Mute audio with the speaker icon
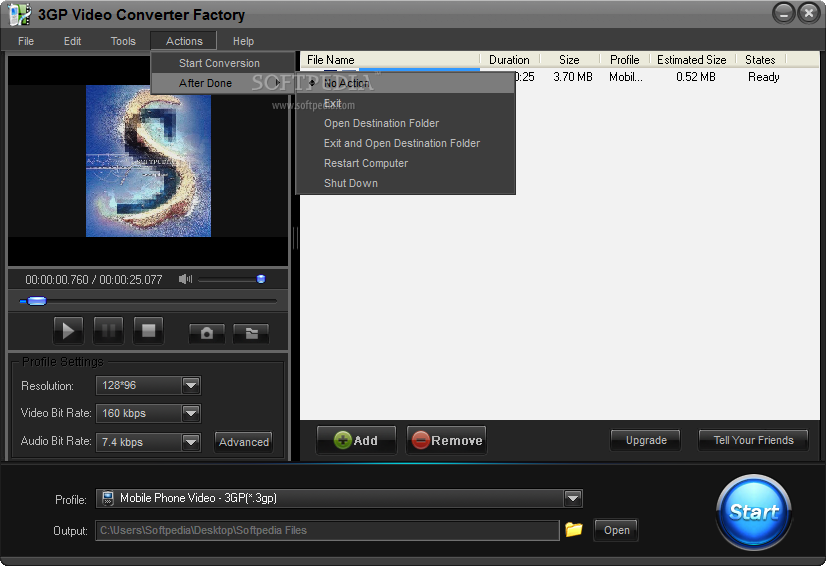The height and width of the screenshot is (566, 826). pyautogui.click(x=185, y=279)
